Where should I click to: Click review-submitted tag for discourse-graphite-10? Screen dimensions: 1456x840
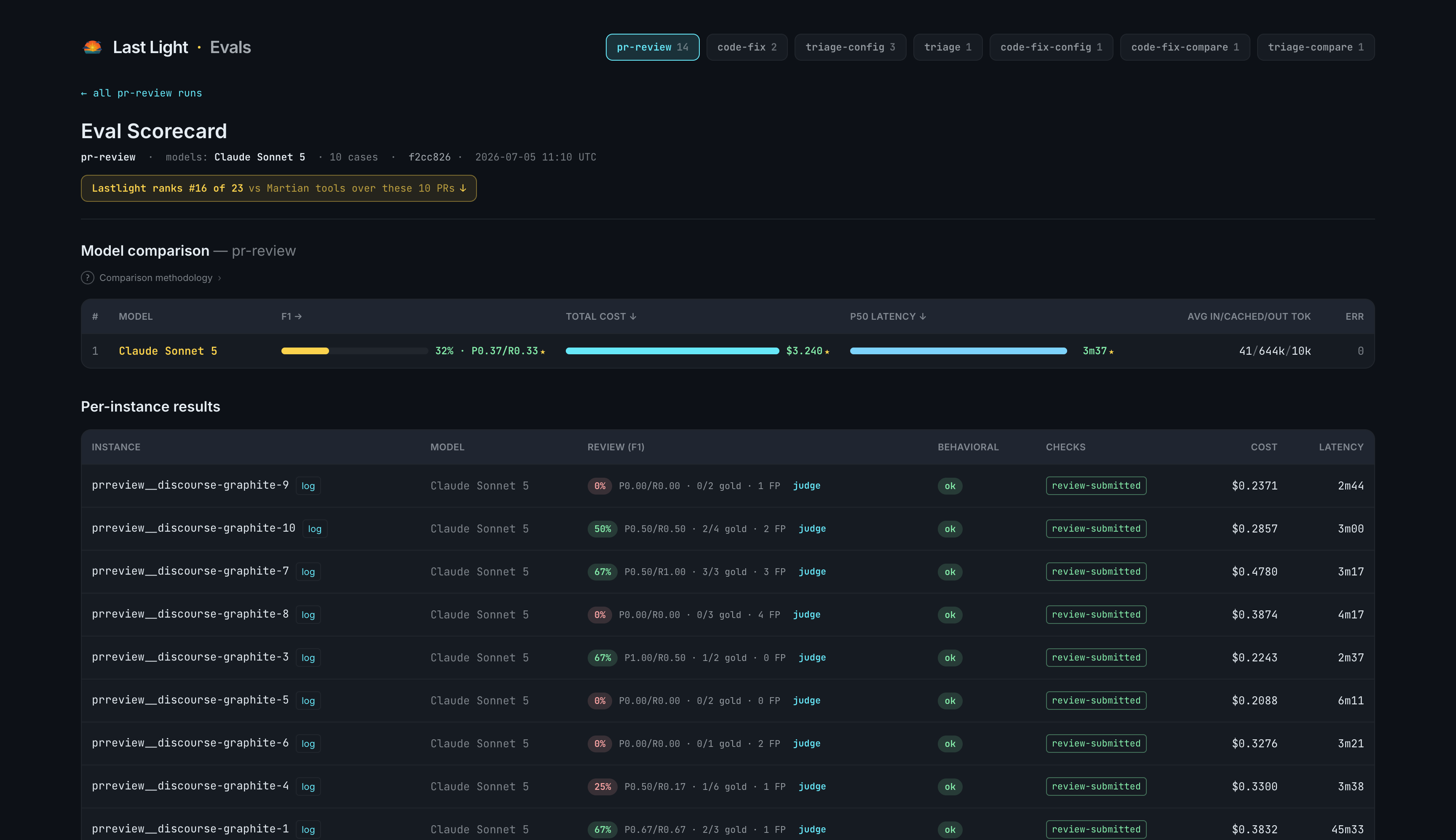coord(1096,529)
